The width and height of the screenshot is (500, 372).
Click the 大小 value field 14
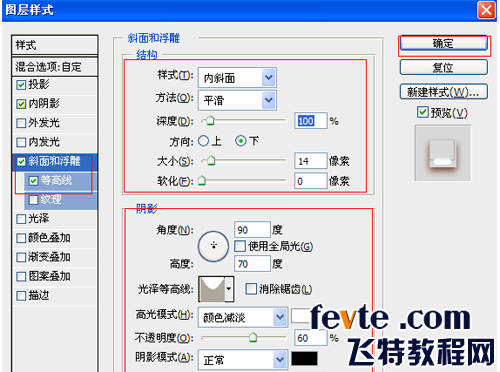pos(310,161)
